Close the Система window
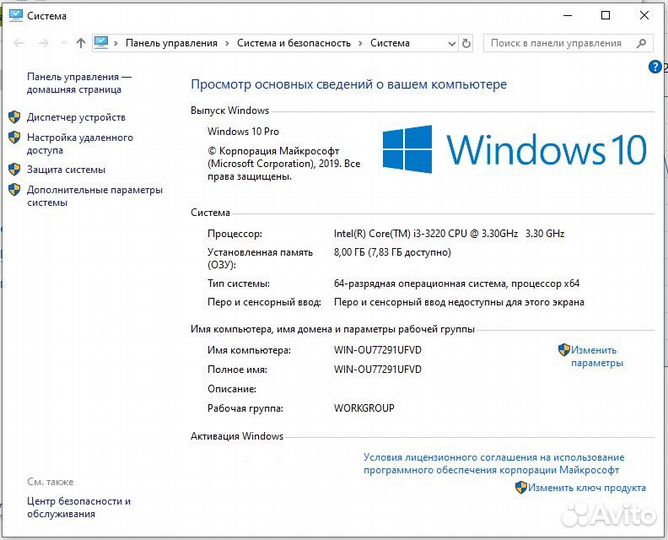Screen dimensions: 668x540 (x=644, y=16)
